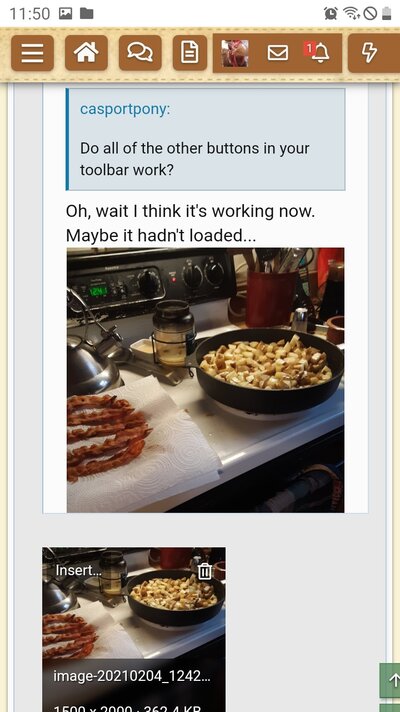The height and width of the screenshot is (712, 400).
Task: Go to the forum home page
Action: point(86,53)
